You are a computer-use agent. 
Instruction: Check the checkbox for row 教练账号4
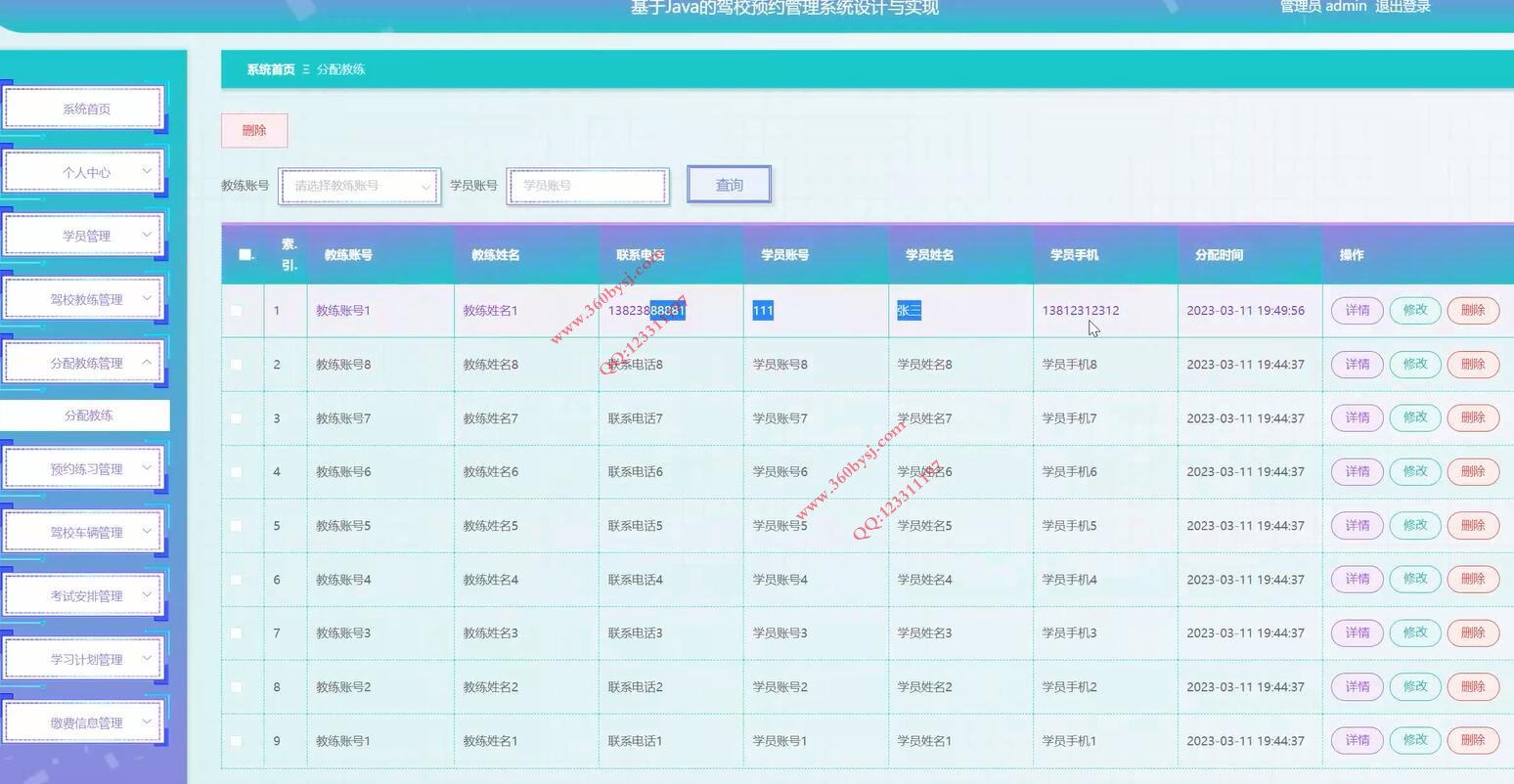point(236,580)
